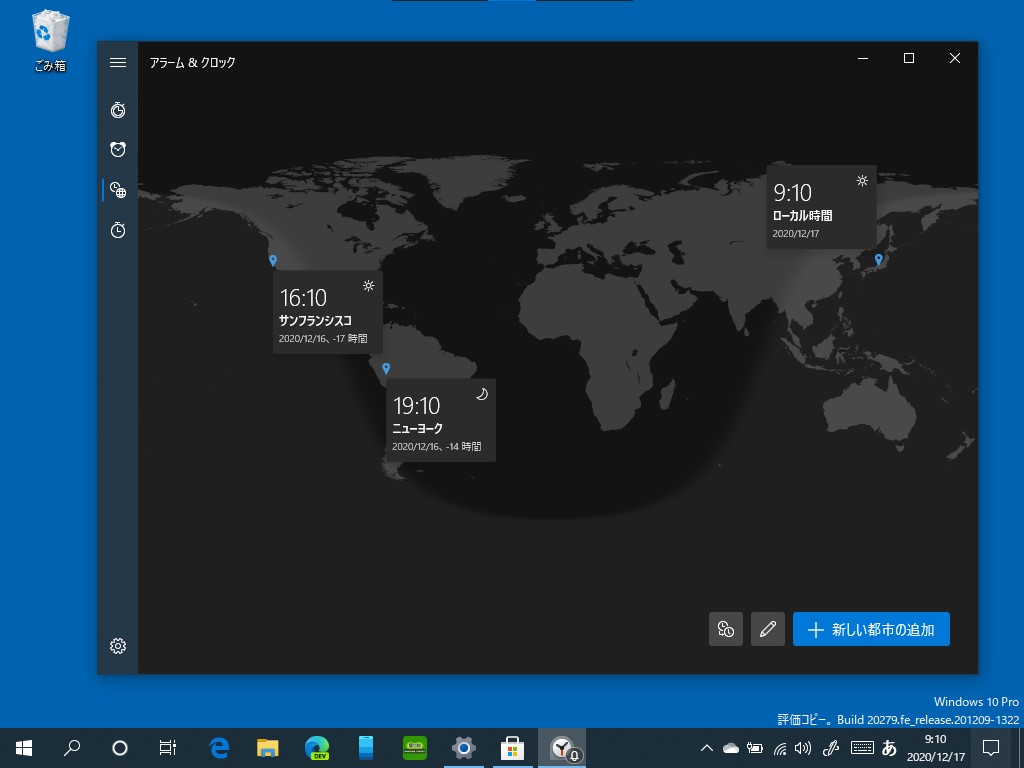Click the 16:10 time text
Screen dimensions: 1024x768
pos(303,298)
